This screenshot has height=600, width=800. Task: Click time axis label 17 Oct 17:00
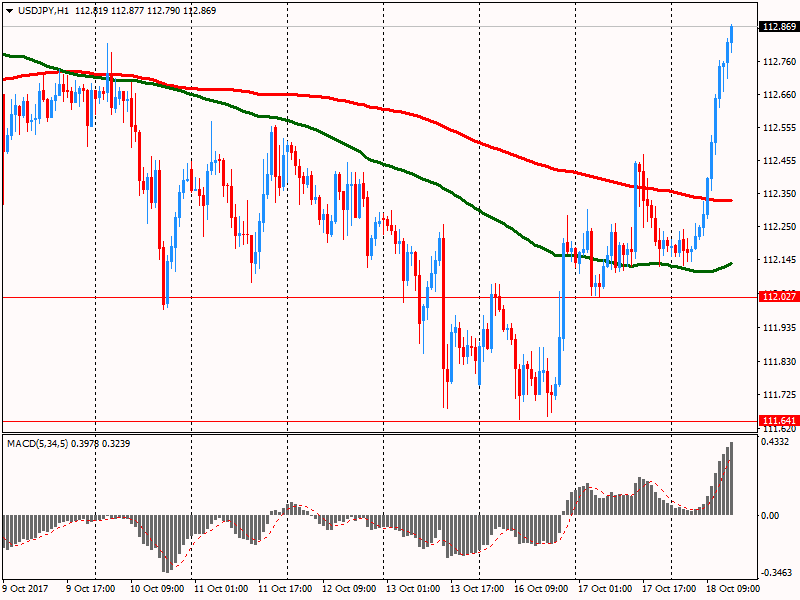pos(669,589)
